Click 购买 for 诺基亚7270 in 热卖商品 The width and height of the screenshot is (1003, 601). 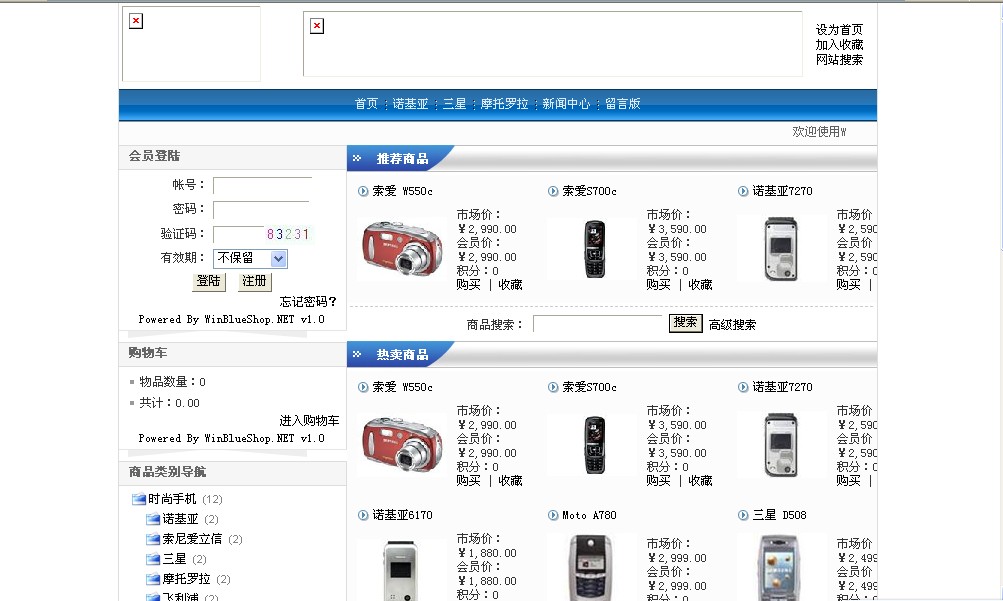[848, 481]
